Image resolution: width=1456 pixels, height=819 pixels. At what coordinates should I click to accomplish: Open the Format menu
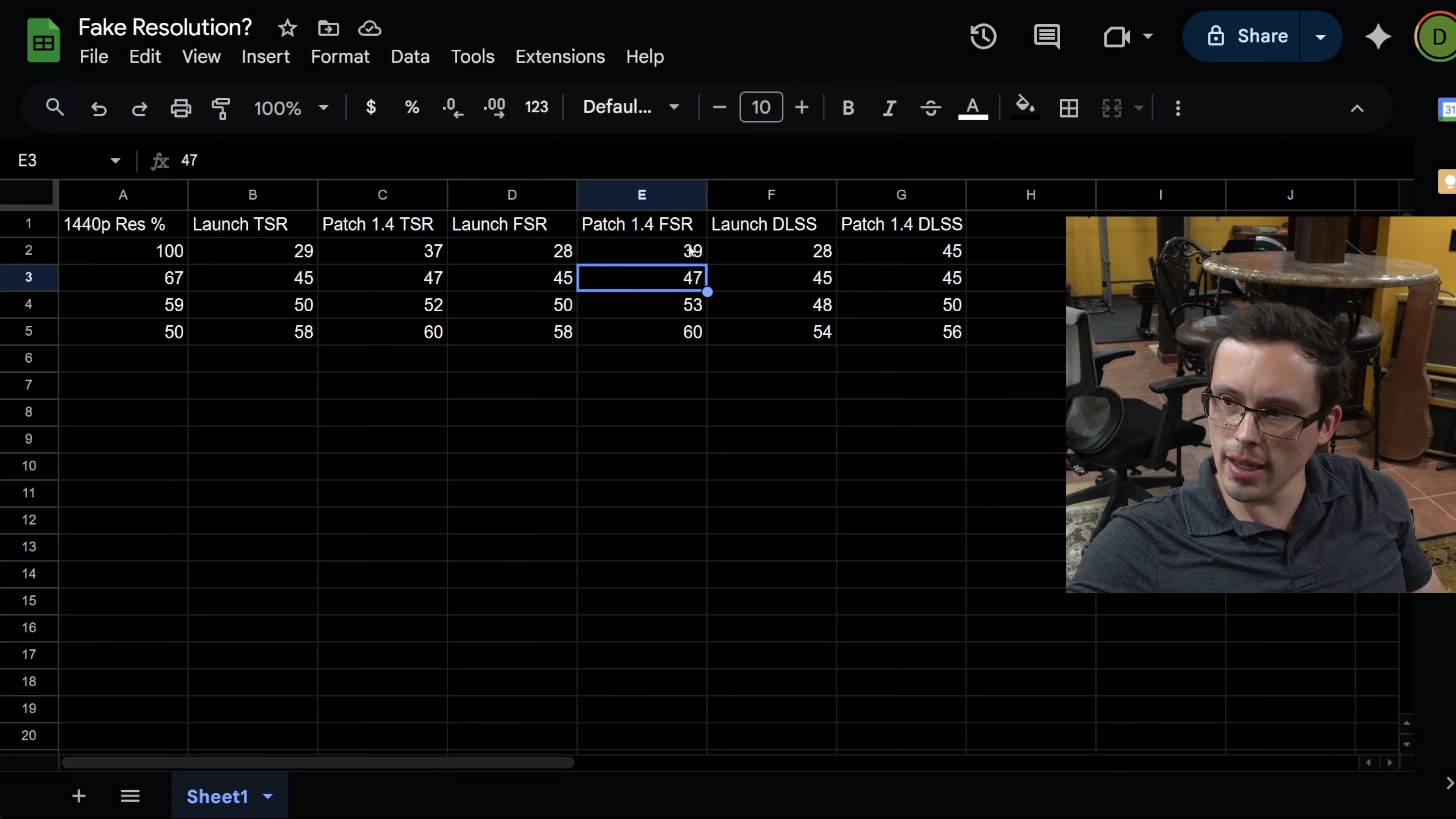[x=340, y=56]
